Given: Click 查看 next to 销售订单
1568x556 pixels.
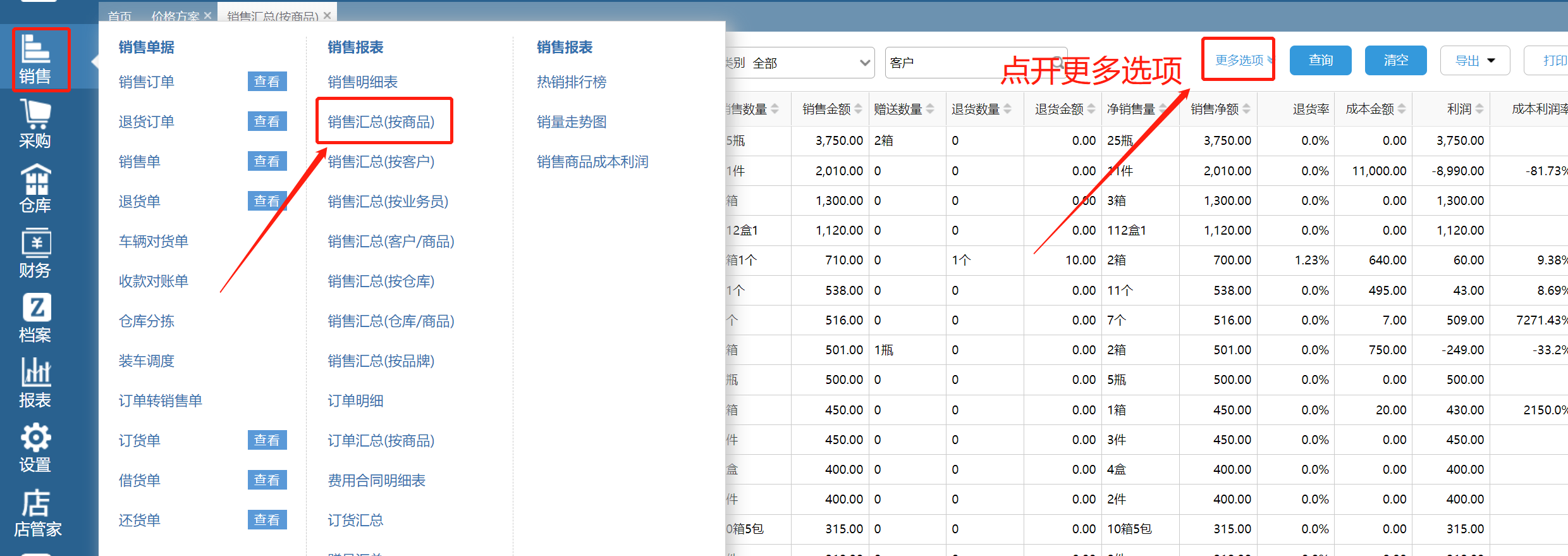Looking at the screenshot, I should pyautogui.click(x=267, y=82).
